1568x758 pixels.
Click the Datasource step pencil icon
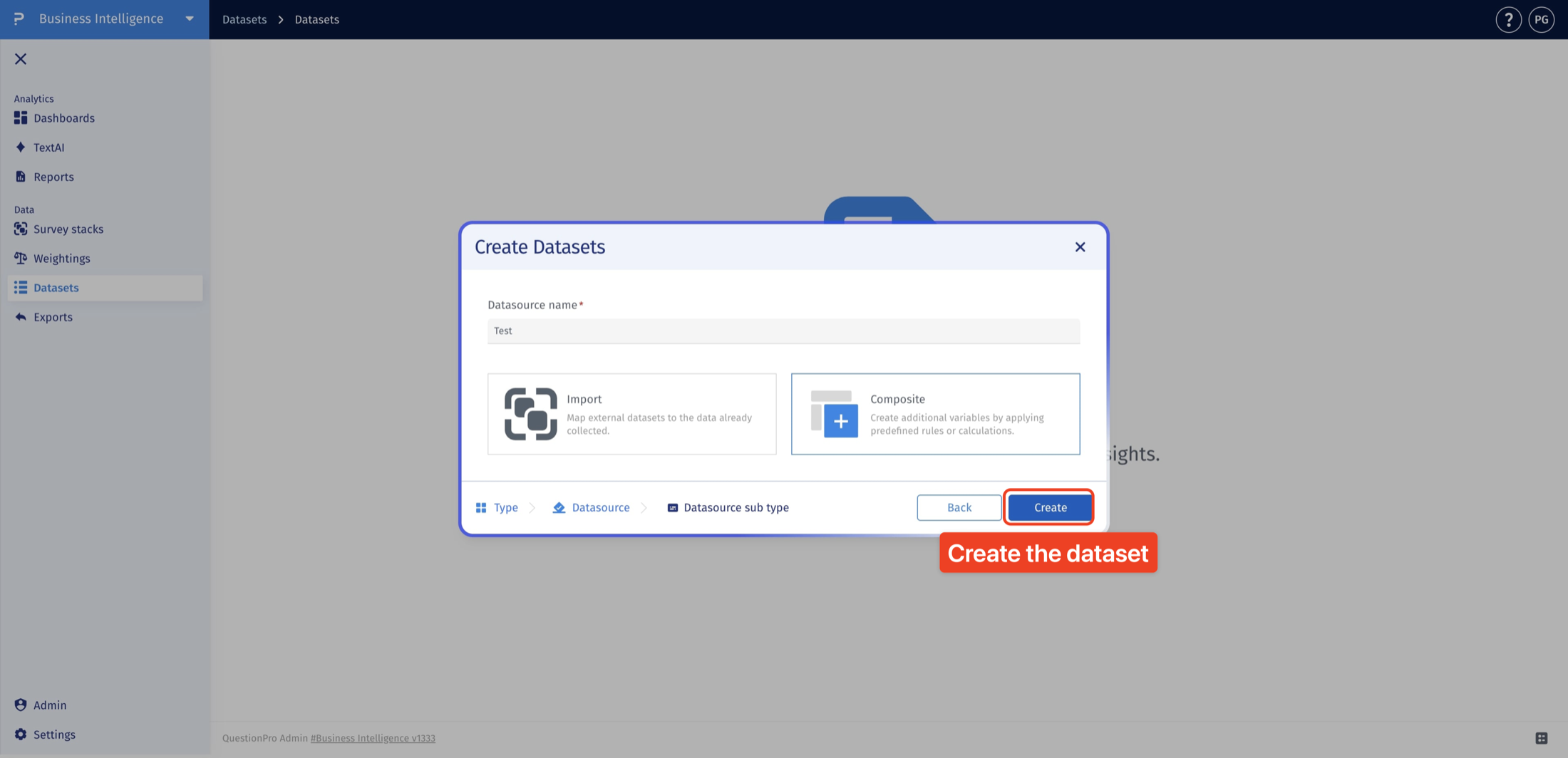click(559, 507)
